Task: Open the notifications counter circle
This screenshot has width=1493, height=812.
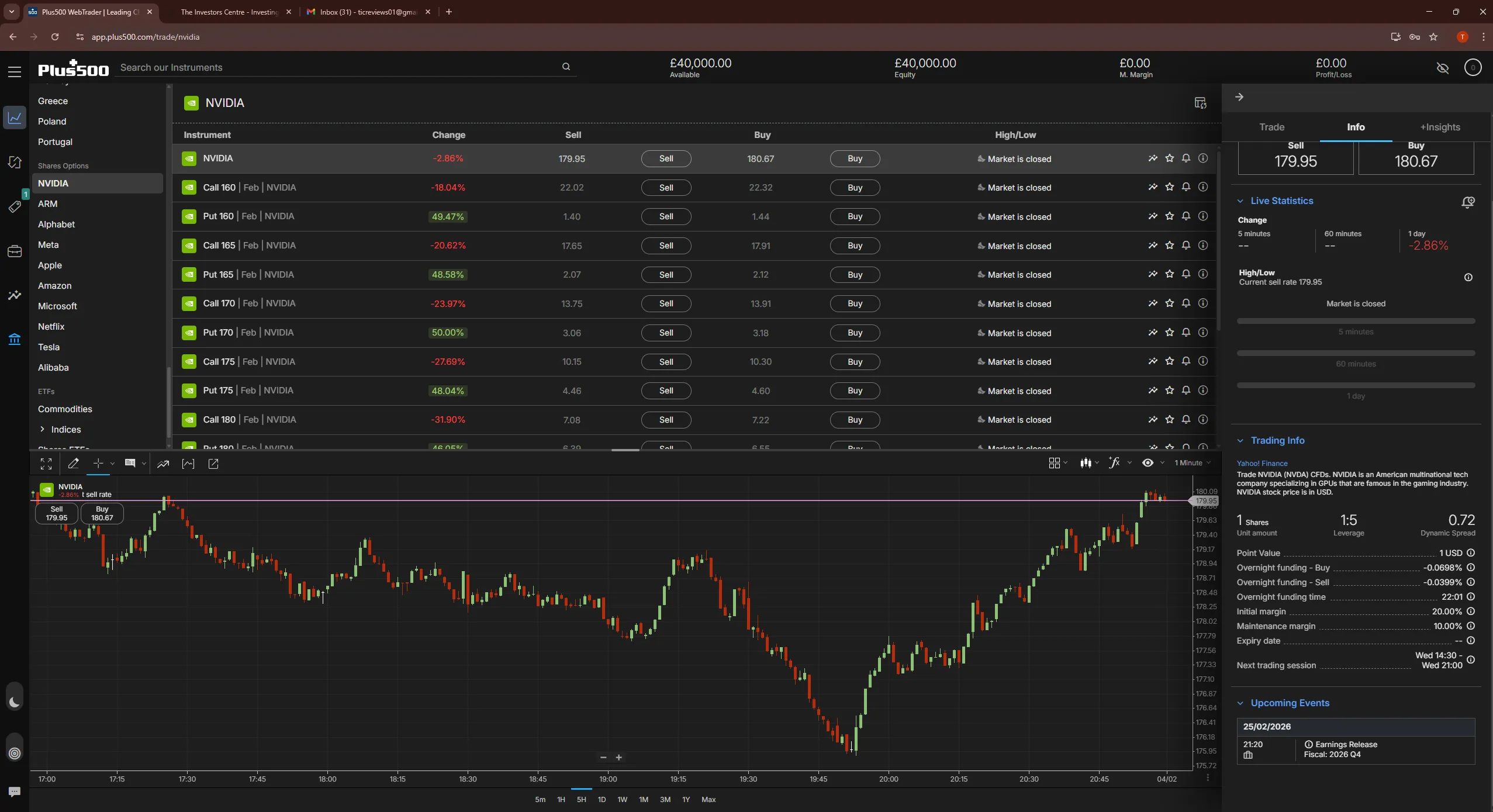Action: (1473, 68)
